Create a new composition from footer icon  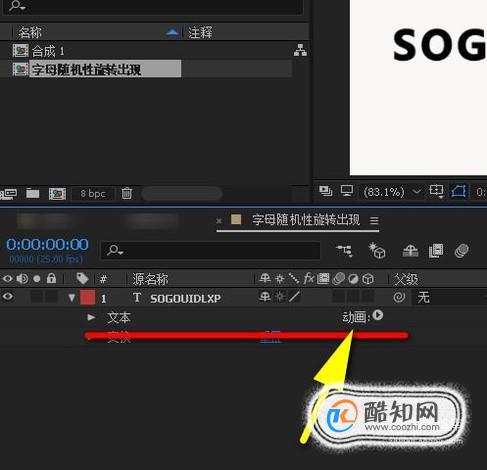pyautogui.click(x=57, y=193)
